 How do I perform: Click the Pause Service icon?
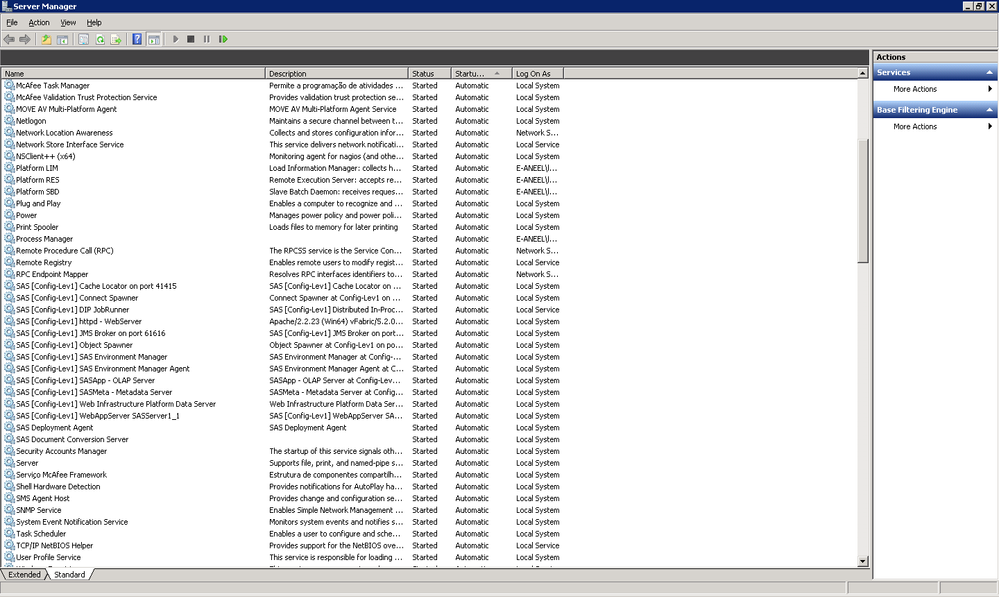(206, 40)
